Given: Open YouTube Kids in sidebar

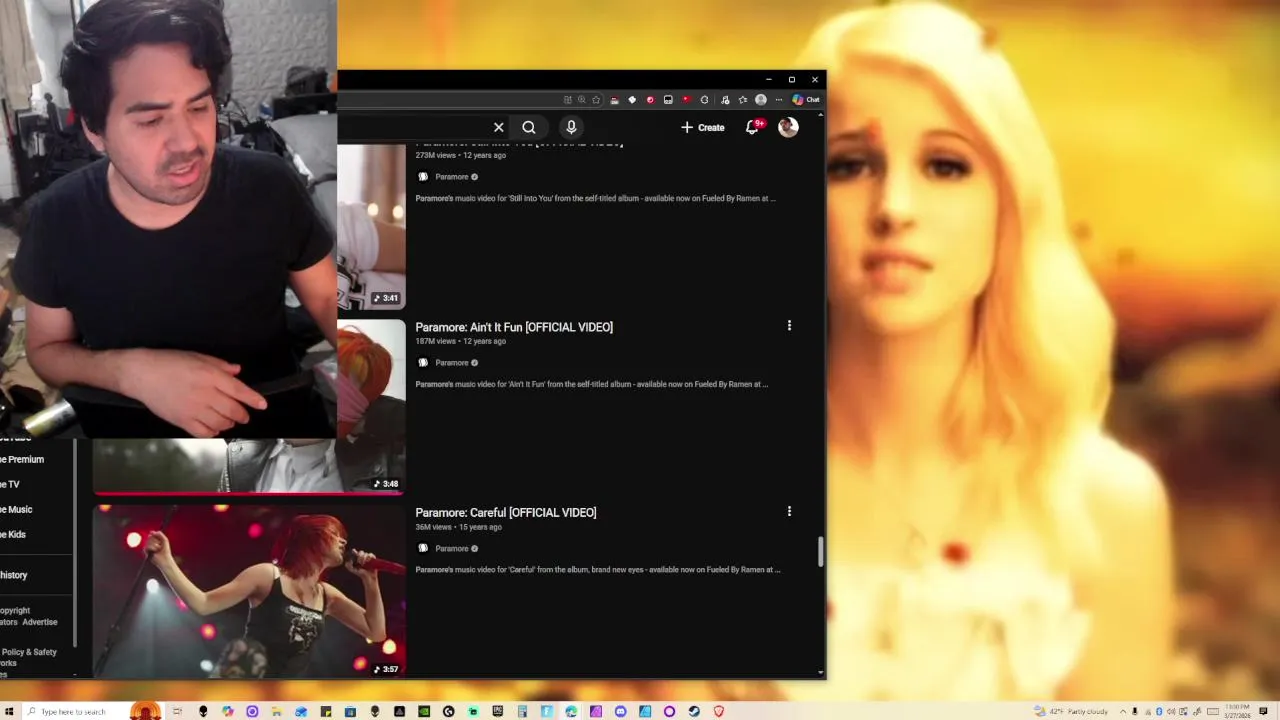Looking at the screenshot, I should click(14, 534).
